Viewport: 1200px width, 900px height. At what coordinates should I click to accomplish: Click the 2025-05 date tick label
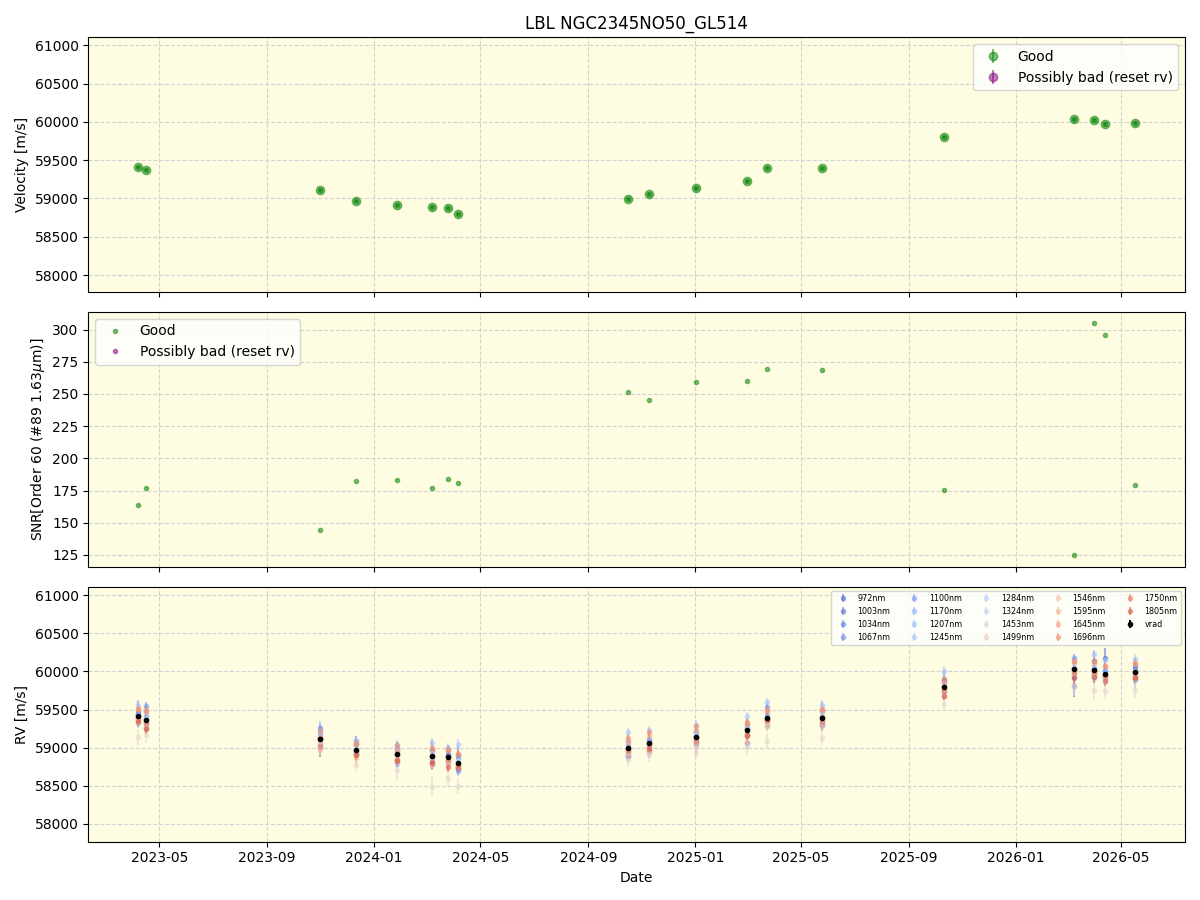click(x=801, y=856)
